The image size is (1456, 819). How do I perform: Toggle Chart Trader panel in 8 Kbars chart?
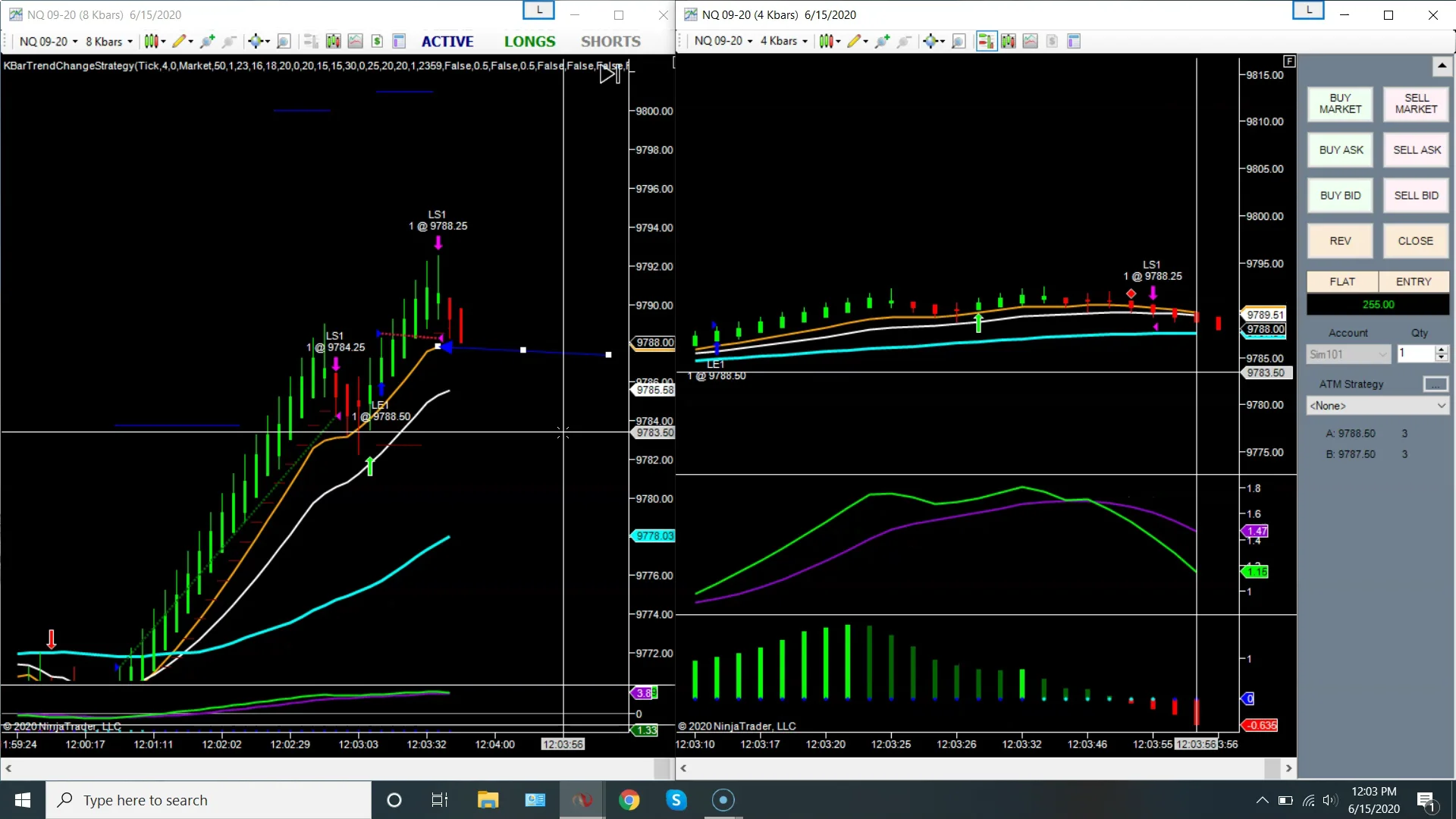pyautogui.click(x=311, y=41)
